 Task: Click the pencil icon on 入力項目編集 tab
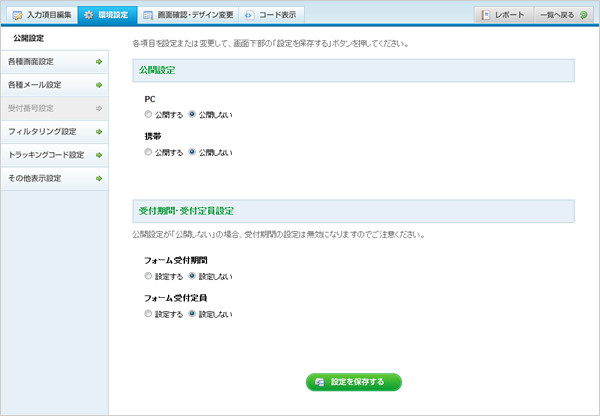pos(17,15)
